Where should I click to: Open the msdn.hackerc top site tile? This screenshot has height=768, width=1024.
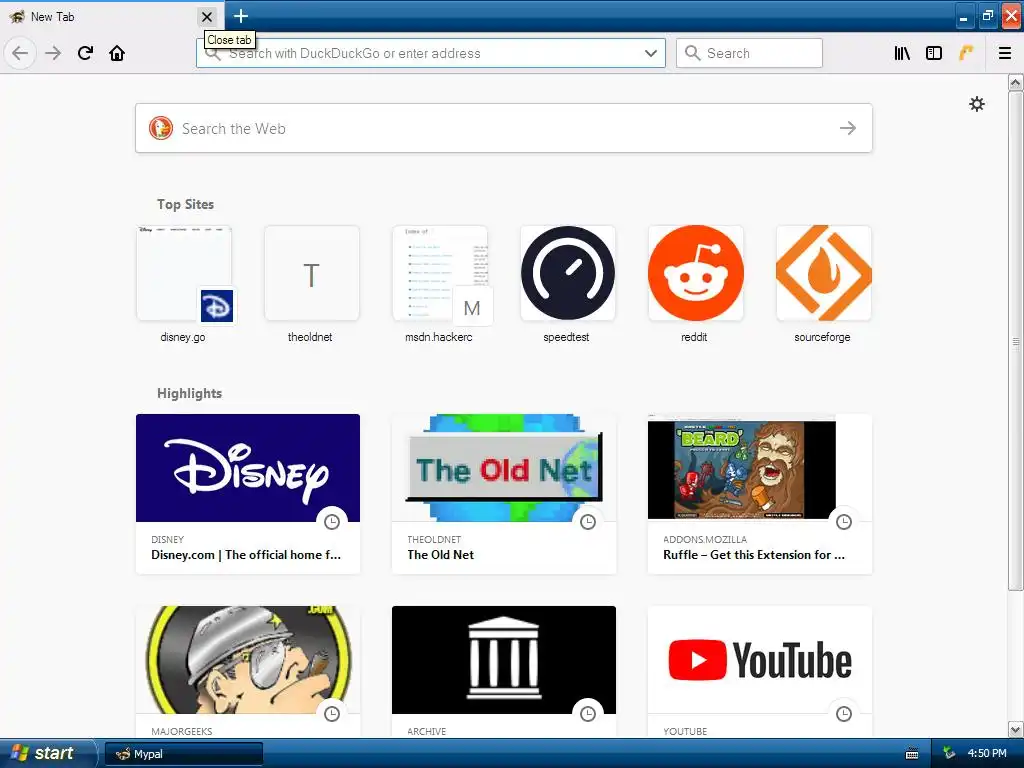tap(440, 273)
